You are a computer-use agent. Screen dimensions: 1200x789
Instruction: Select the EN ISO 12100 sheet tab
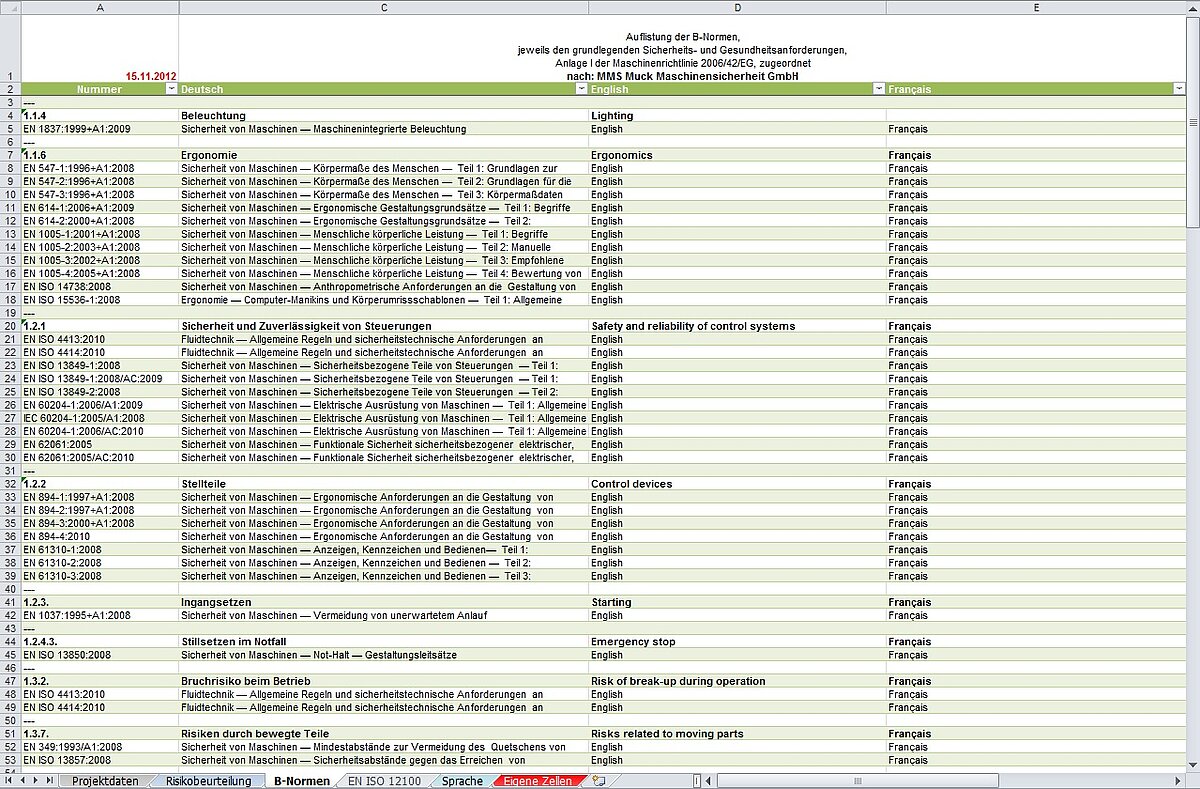[384, 780]
